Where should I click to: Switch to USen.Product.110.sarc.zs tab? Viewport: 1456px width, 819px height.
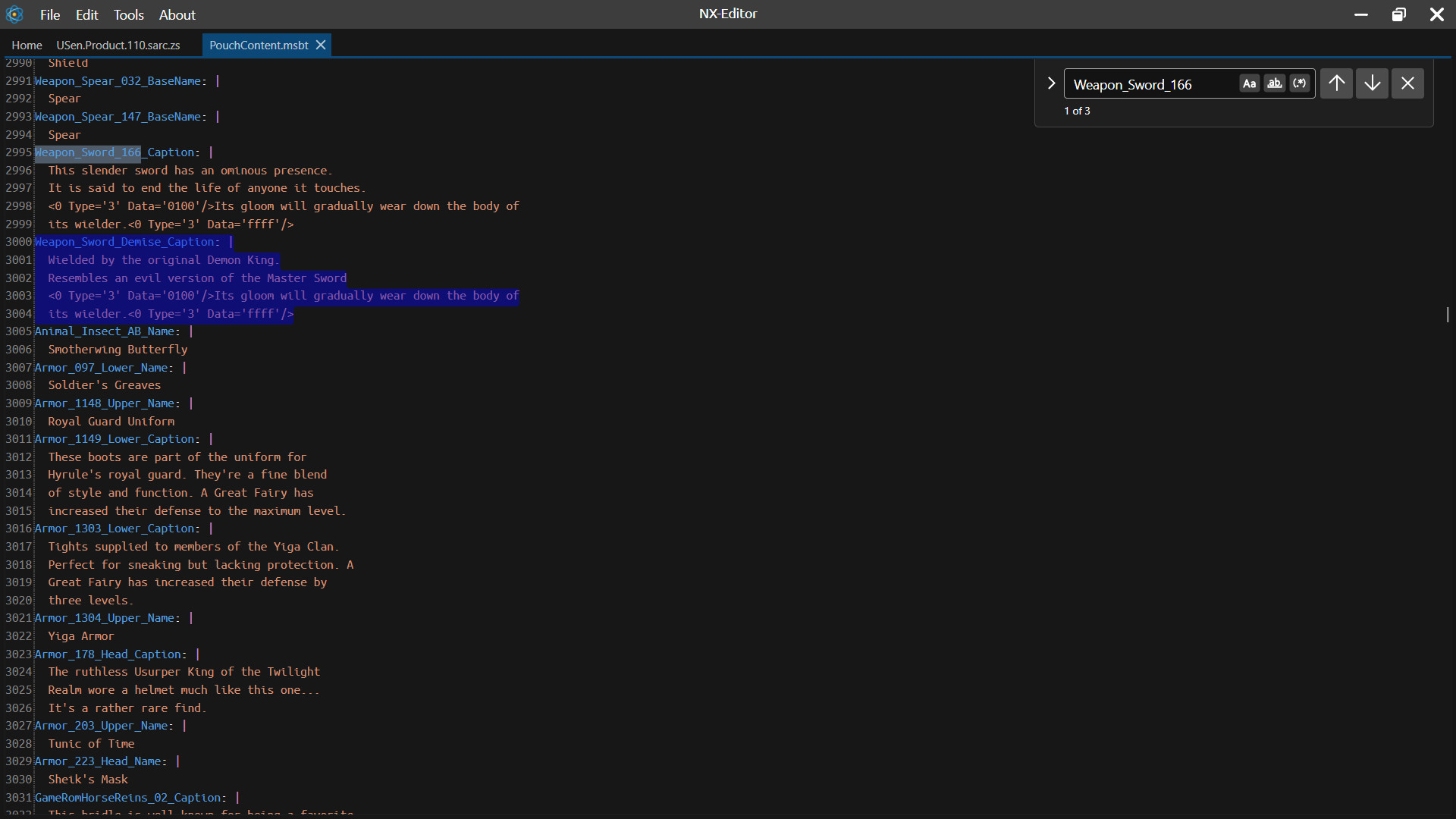tap(118, 45)
